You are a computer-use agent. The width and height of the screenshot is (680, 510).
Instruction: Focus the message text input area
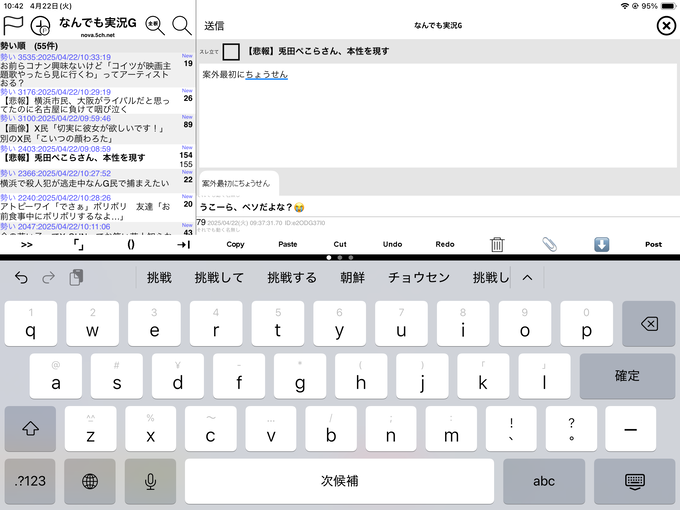(438, 115)
